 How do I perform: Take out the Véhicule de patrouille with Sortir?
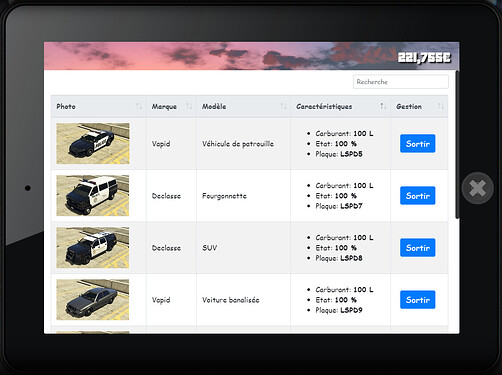pyautogui.click(x=418, y=144)
